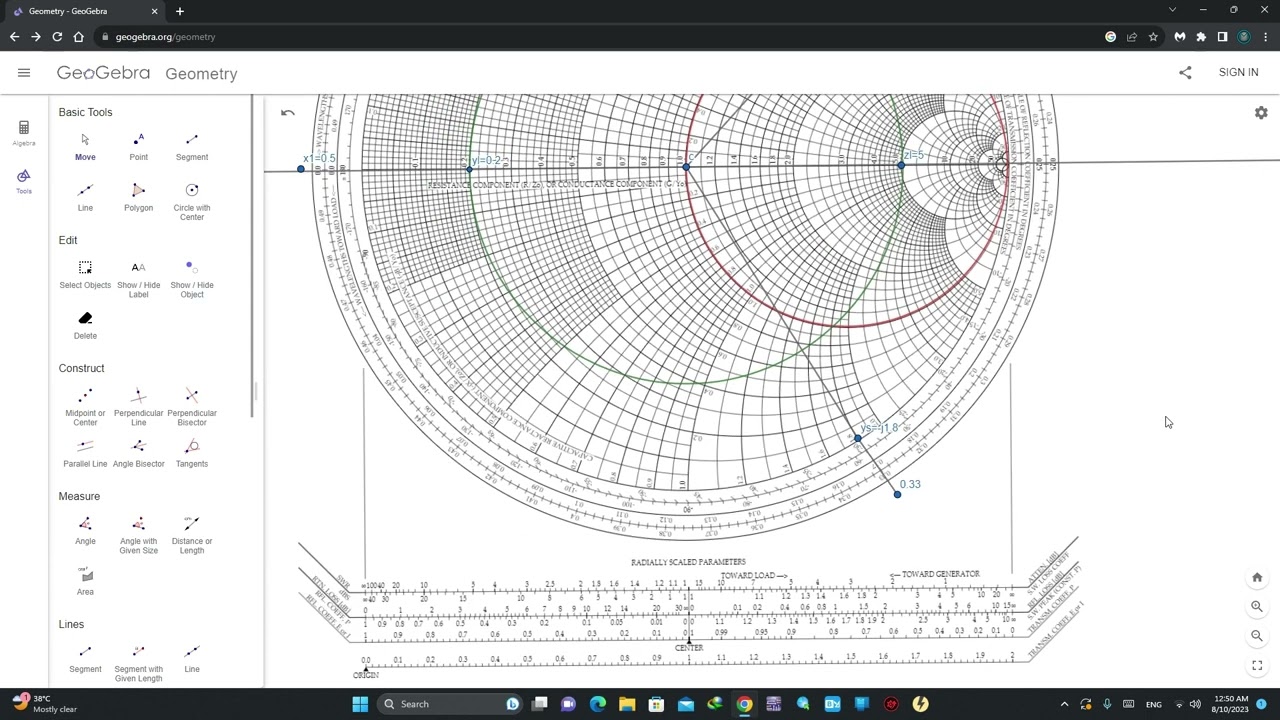
Task: Click the point labeled 0.33
Action: [897, 494]
